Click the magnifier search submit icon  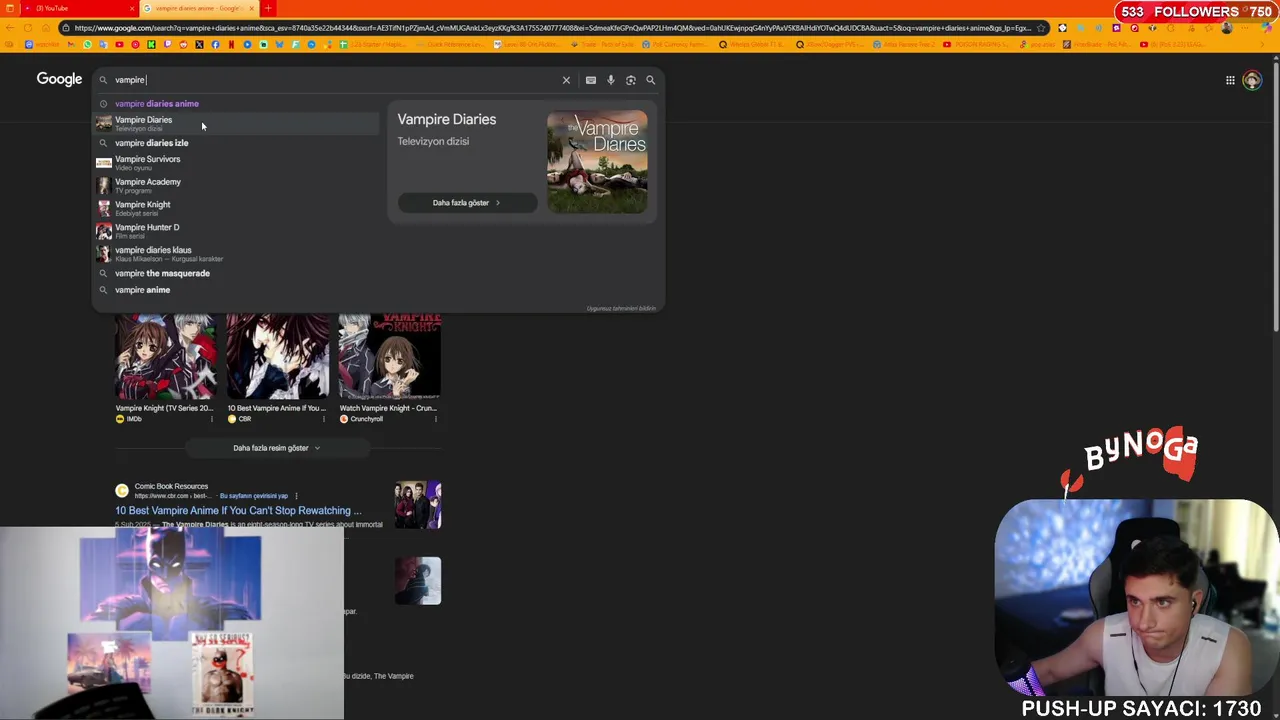[651, 80]
